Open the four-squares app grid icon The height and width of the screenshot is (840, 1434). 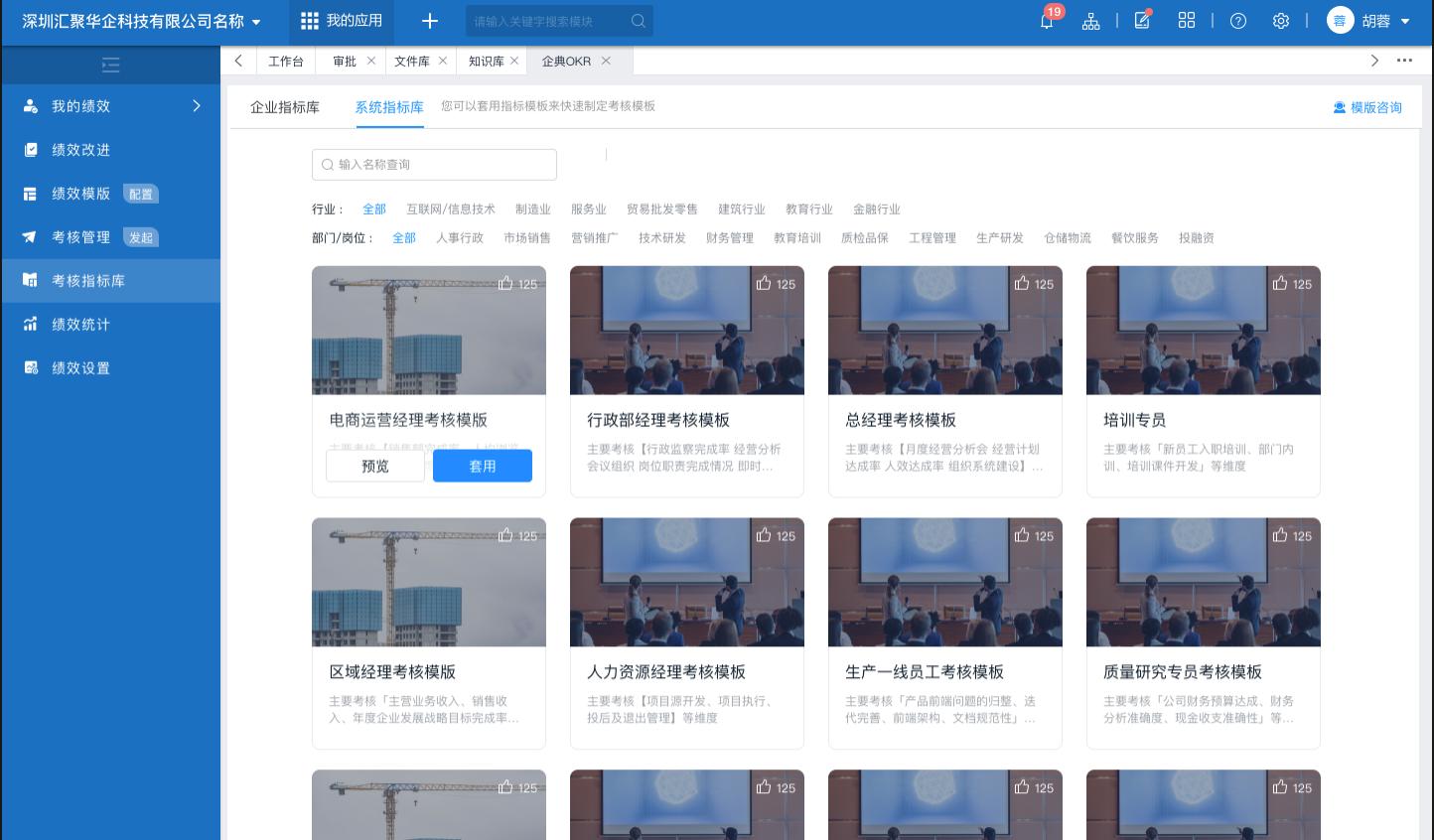1187,20
